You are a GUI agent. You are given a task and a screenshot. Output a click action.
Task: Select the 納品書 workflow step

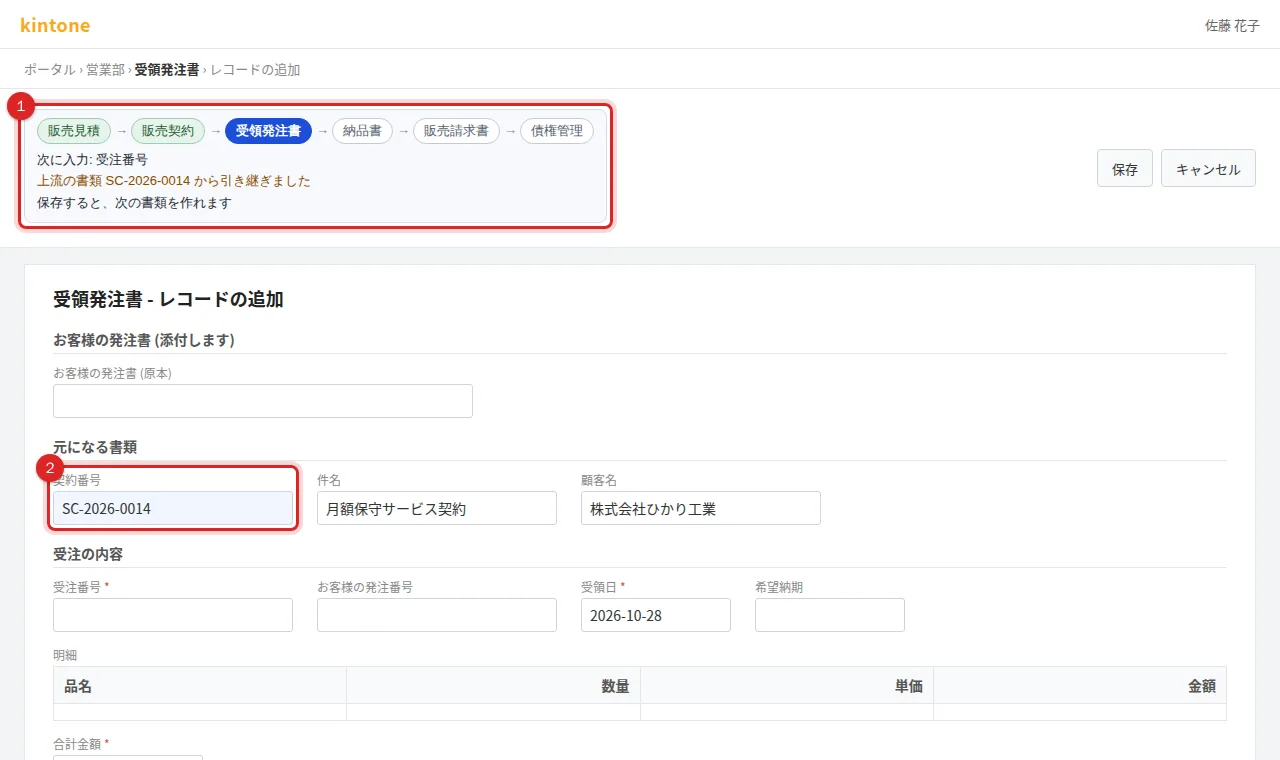click(x=362, y=131)
